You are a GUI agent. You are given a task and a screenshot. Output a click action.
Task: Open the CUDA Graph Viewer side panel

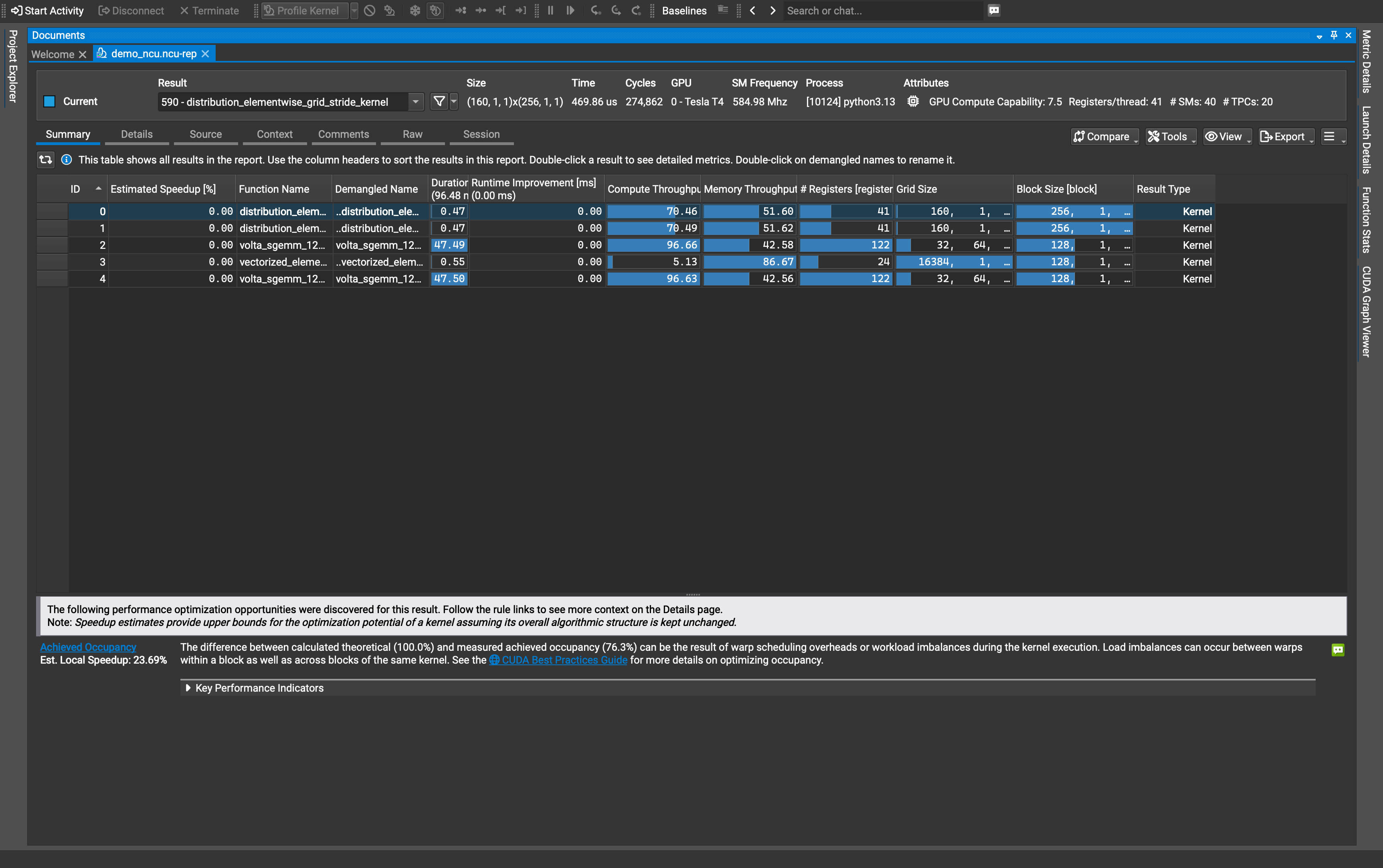1367,312
